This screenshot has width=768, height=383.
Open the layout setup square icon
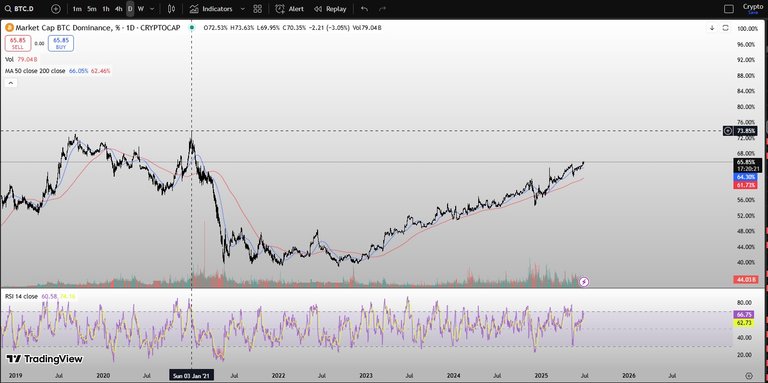[x=729, y=9]
